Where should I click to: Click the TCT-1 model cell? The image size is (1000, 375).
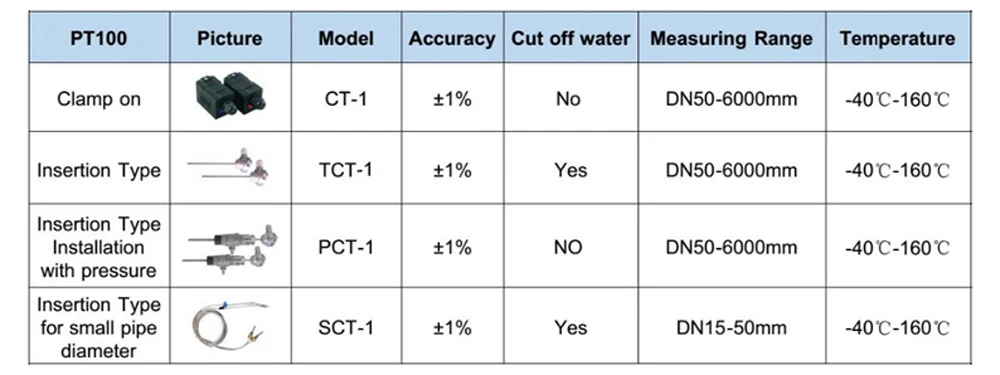[346, 170]
